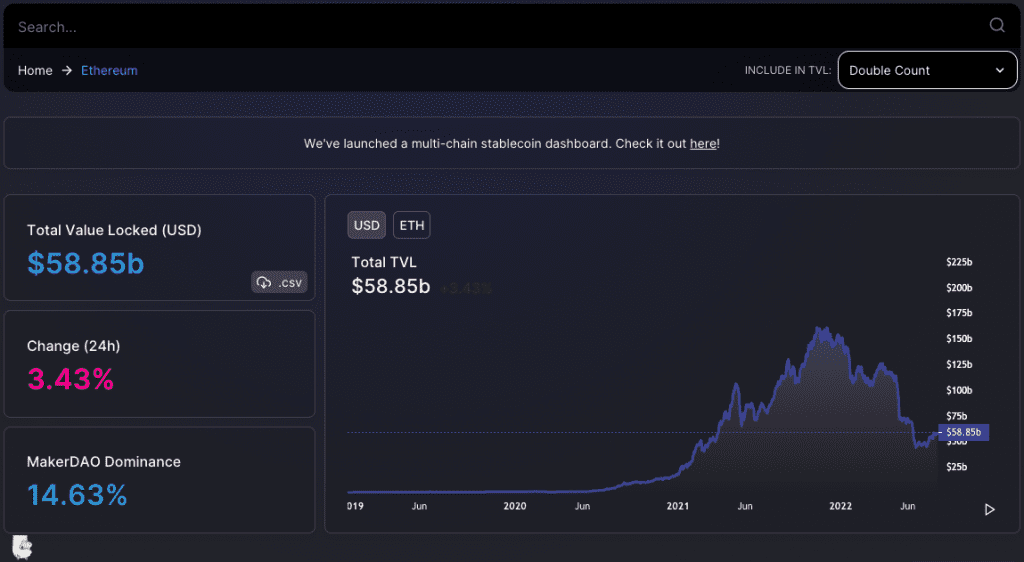Click the MakerDAO Dominance 14.63% value
The image size is (1024, 562).
coord(77,495)
